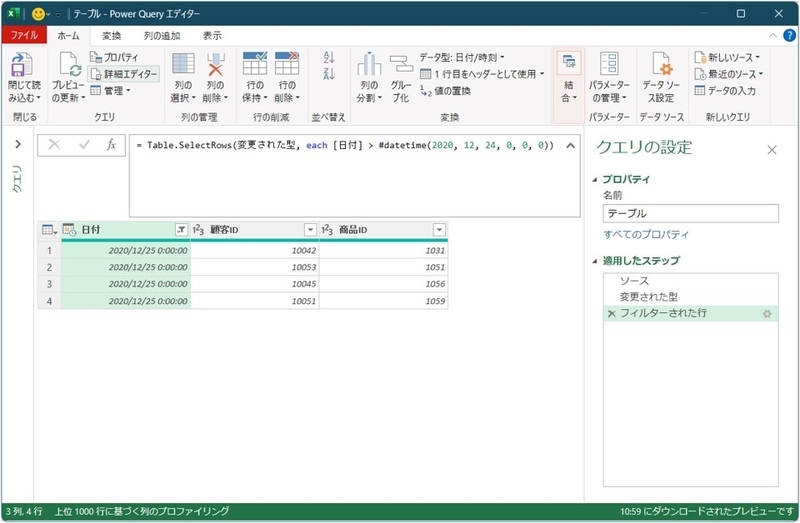Click 列の削除 (Remove Columns) icon
This screenshot has height=523, width=800.
215,64
